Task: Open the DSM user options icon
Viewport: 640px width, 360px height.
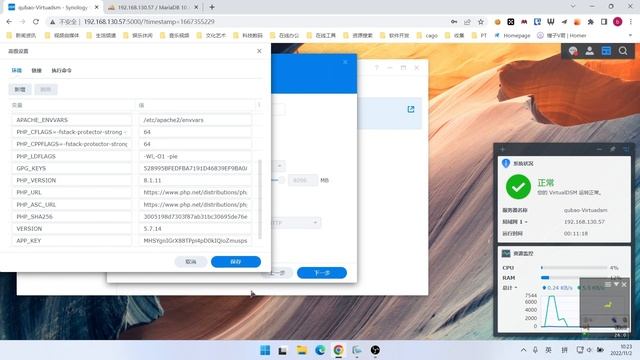Action: click(589, 51)
